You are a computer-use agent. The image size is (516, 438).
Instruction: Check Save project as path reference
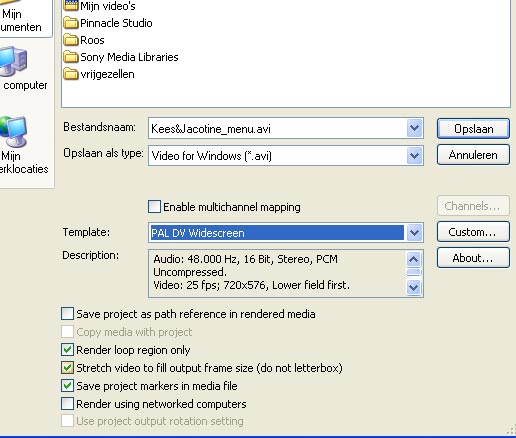(67, 314)
